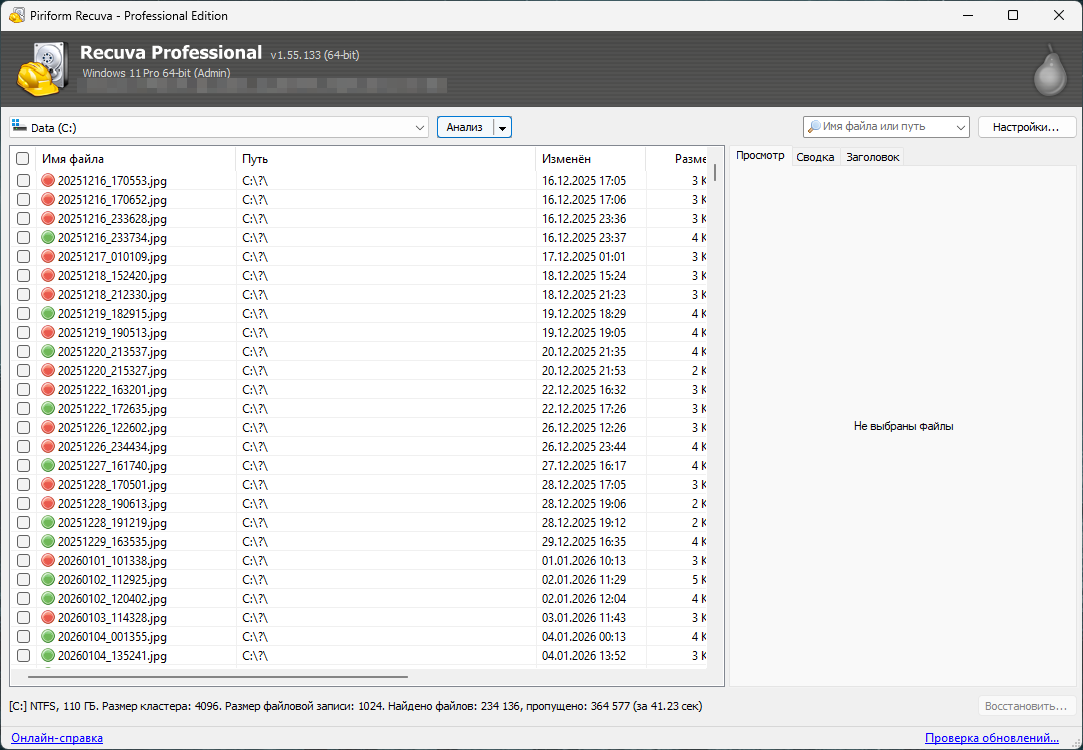The image size is (1083, 750).
Task: Open the Data (C:) drive dropdown
Action: (419, 128)
